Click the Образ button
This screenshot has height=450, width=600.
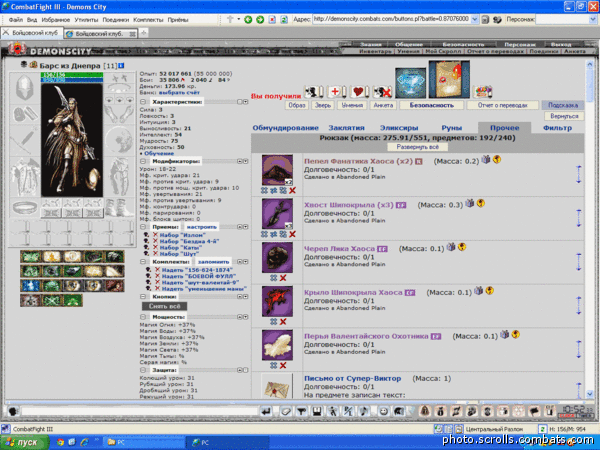pyautogui.click(x=297, y=105)
